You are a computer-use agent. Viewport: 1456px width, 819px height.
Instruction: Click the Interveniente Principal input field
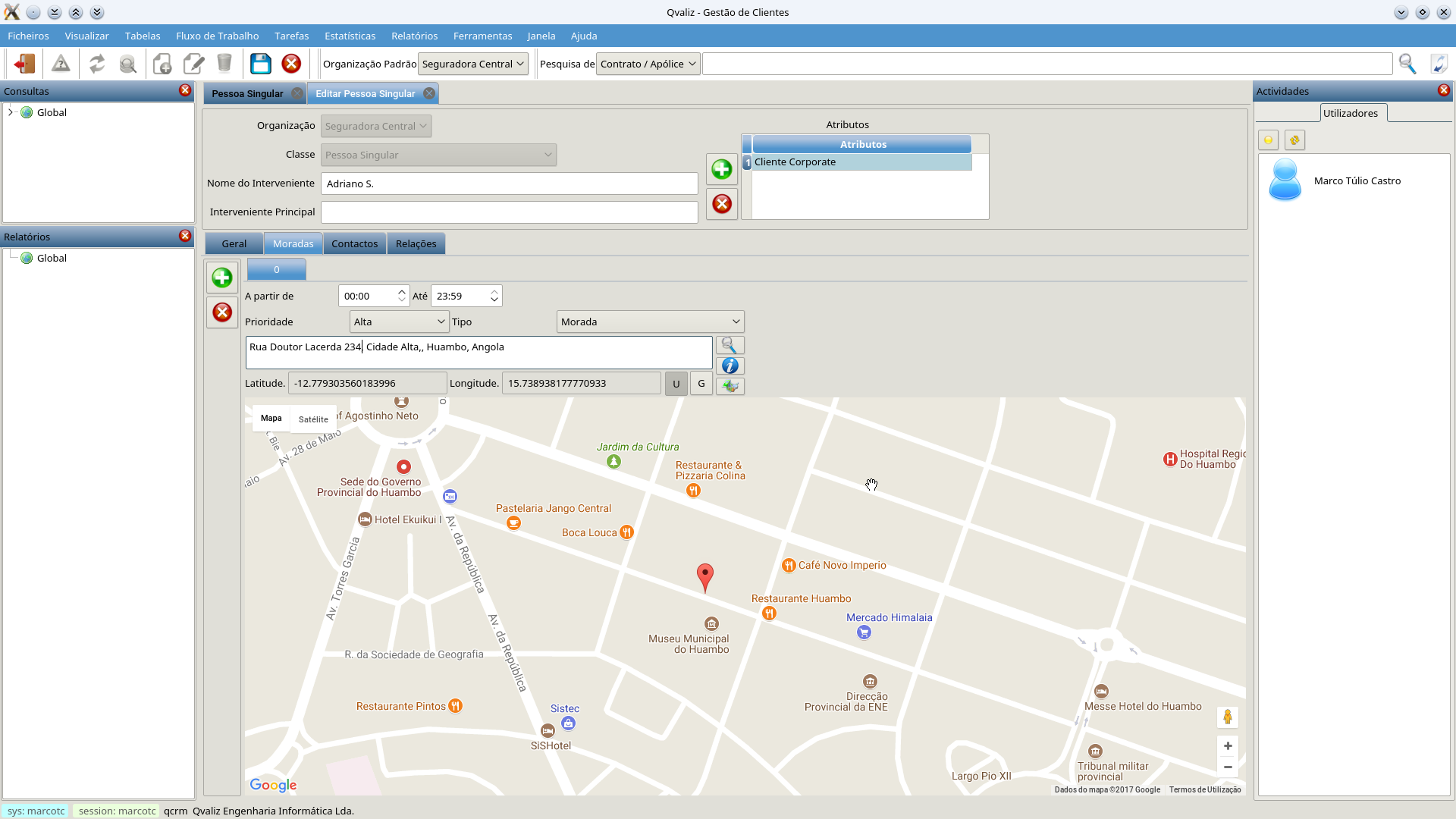509,212
